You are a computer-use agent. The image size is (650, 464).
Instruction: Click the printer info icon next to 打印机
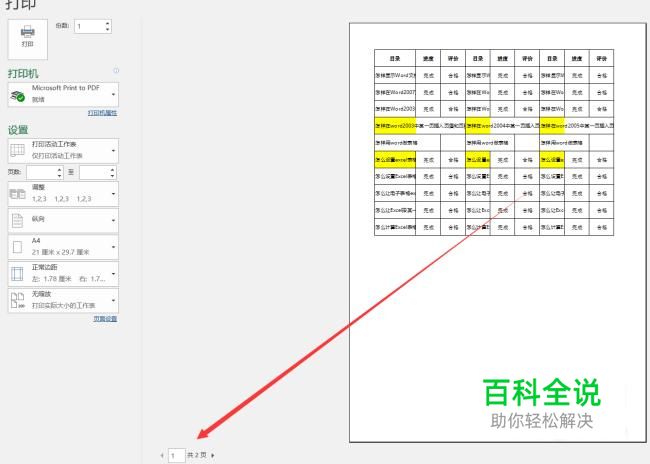116,70
